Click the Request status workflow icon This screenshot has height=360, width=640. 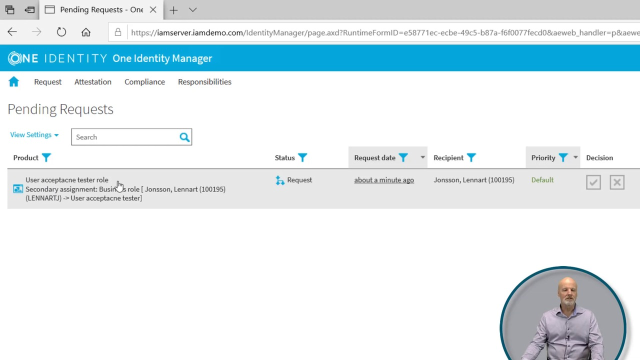click(x=280, y=180)
